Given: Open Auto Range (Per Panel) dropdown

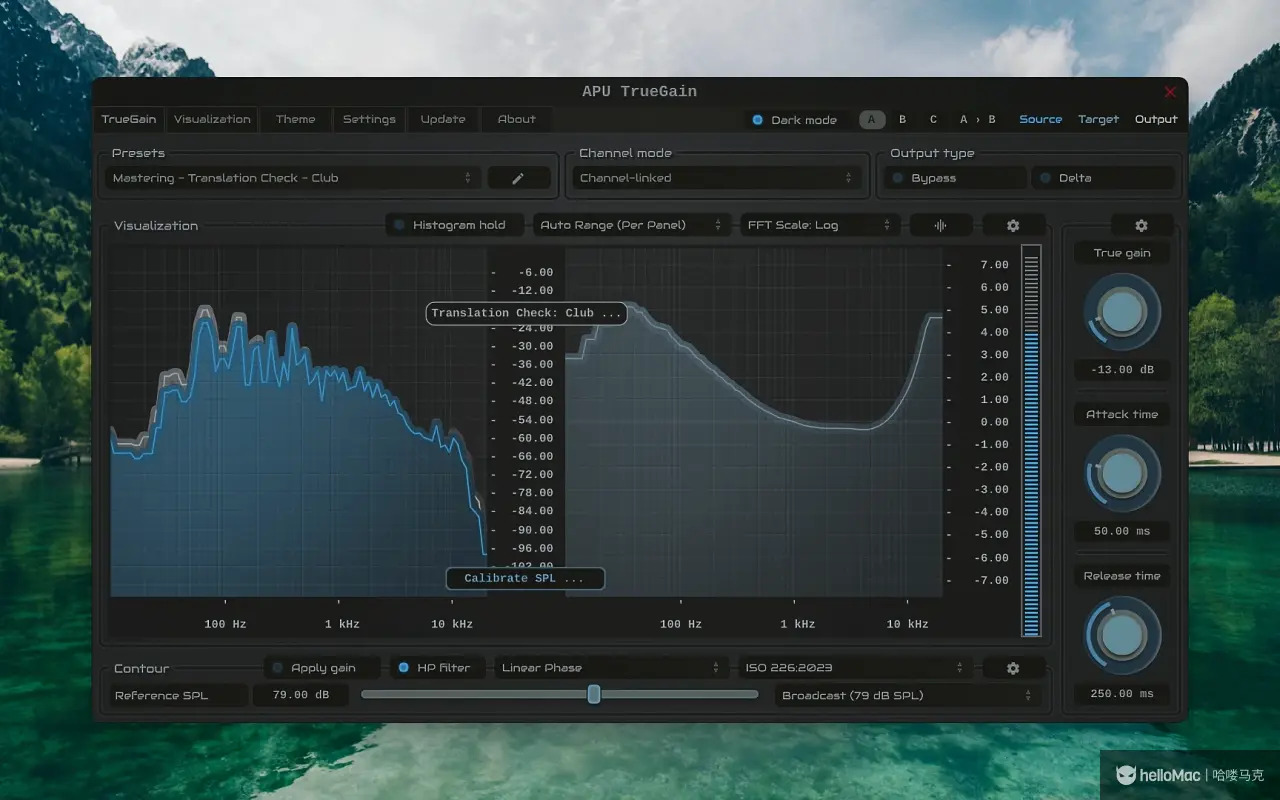Looking at the screenshot, I should tap(631, 225).
